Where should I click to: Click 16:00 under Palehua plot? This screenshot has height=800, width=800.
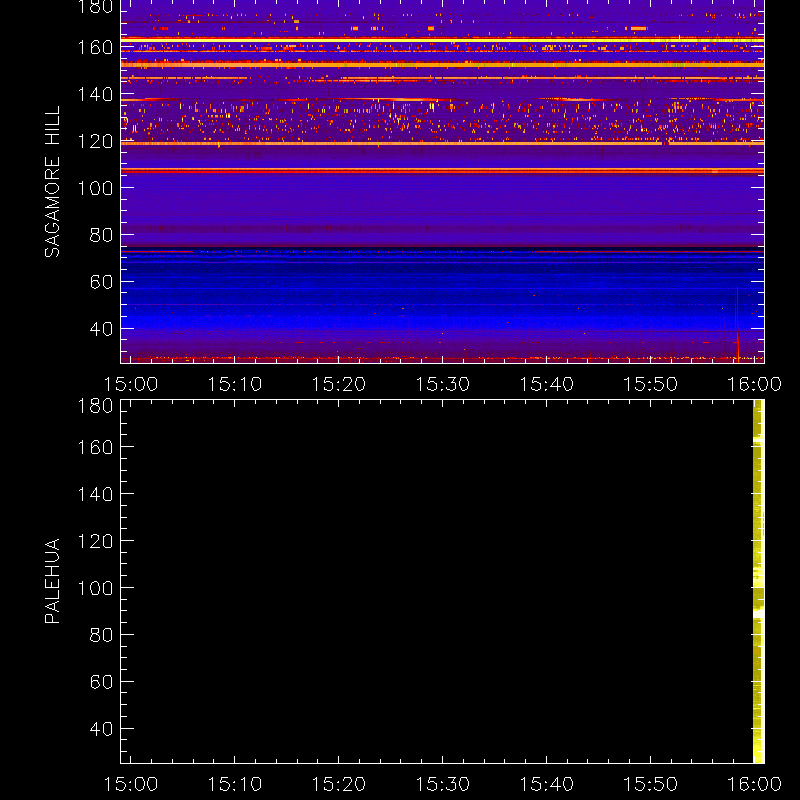(754, 784)
